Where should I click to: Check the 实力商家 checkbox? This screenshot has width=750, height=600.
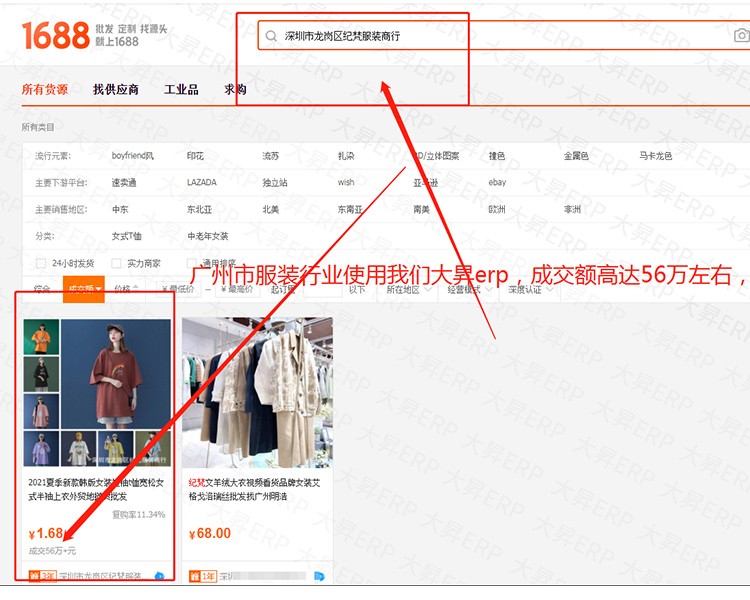[116, 263]
